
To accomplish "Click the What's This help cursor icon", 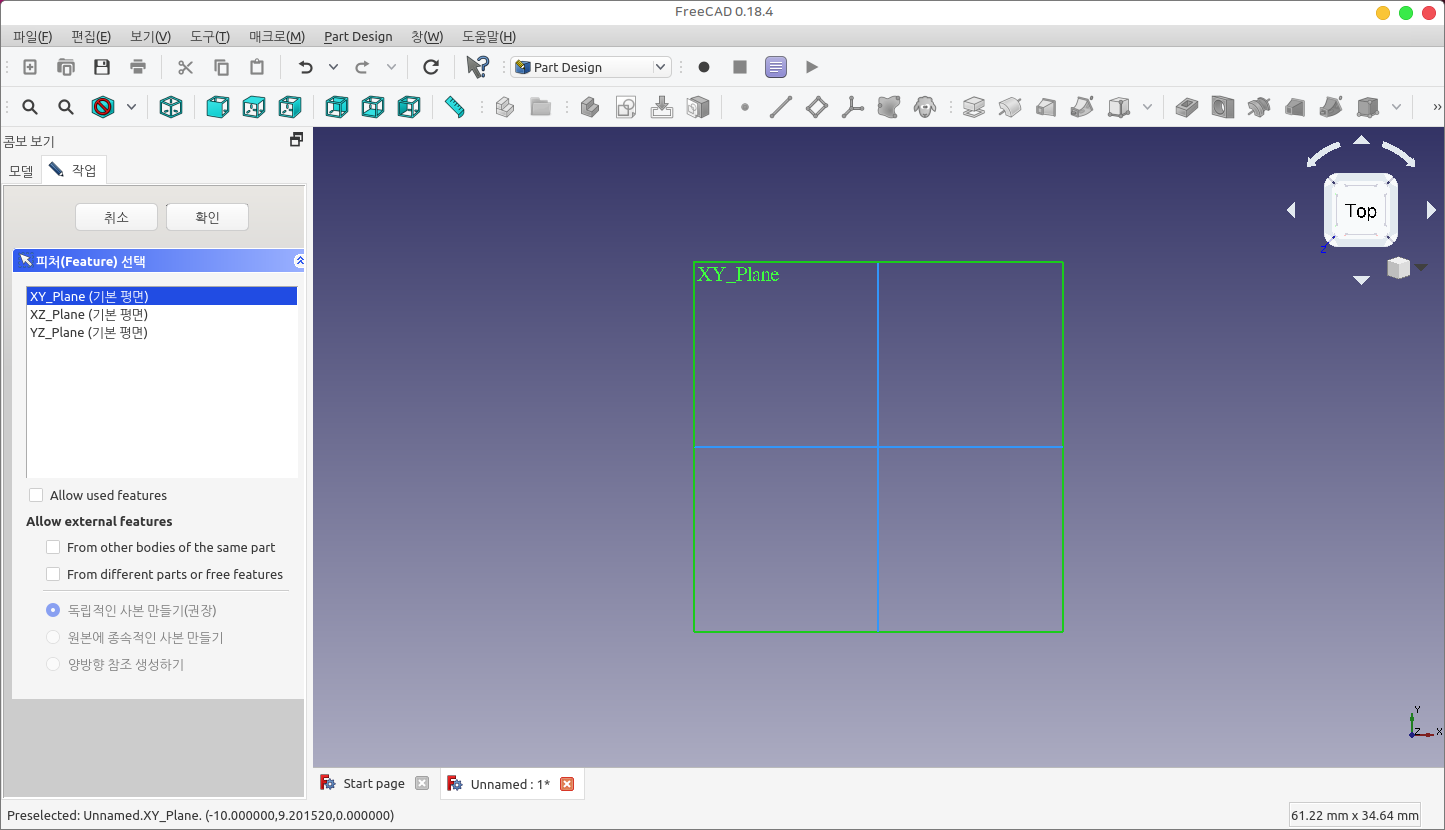I will [477, 67].
